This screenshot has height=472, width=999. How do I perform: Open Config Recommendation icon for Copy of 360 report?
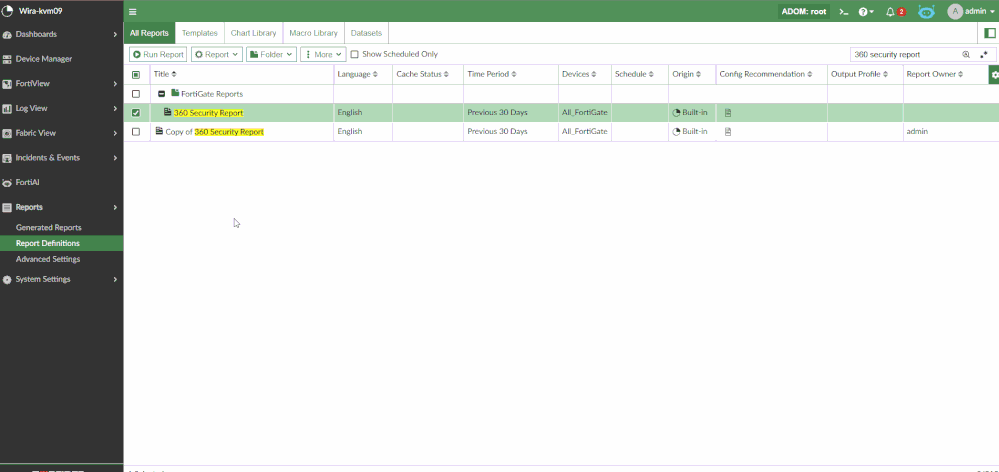click(728, 132)
